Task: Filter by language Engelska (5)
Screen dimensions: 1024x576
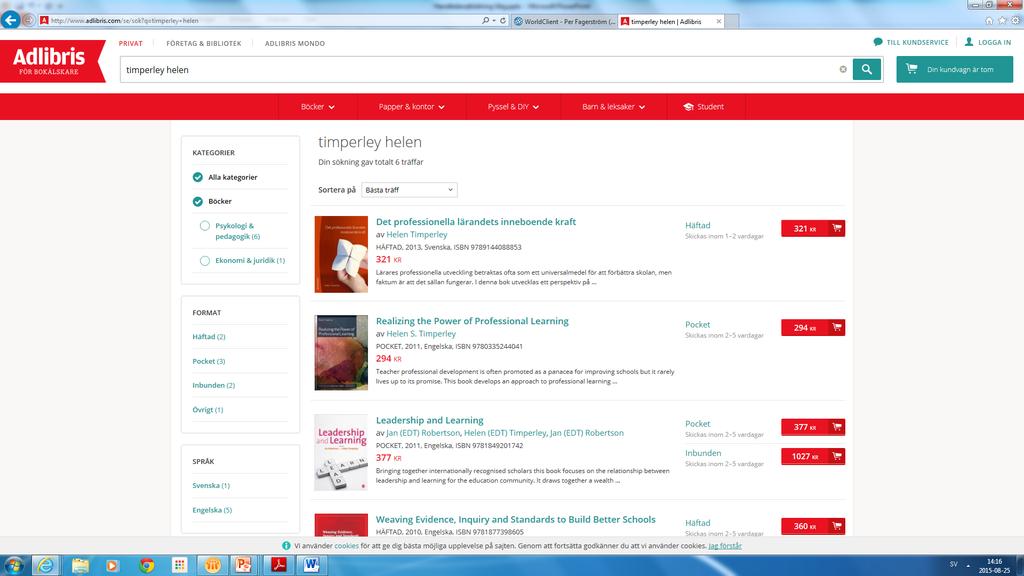Action: (x=212, y=510)
